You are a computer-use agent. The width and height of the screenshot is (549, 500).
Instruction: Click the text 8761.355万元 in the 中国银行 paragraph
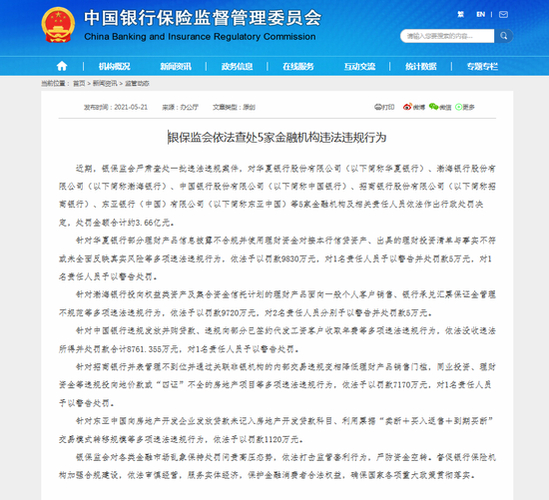coord(153,349)
